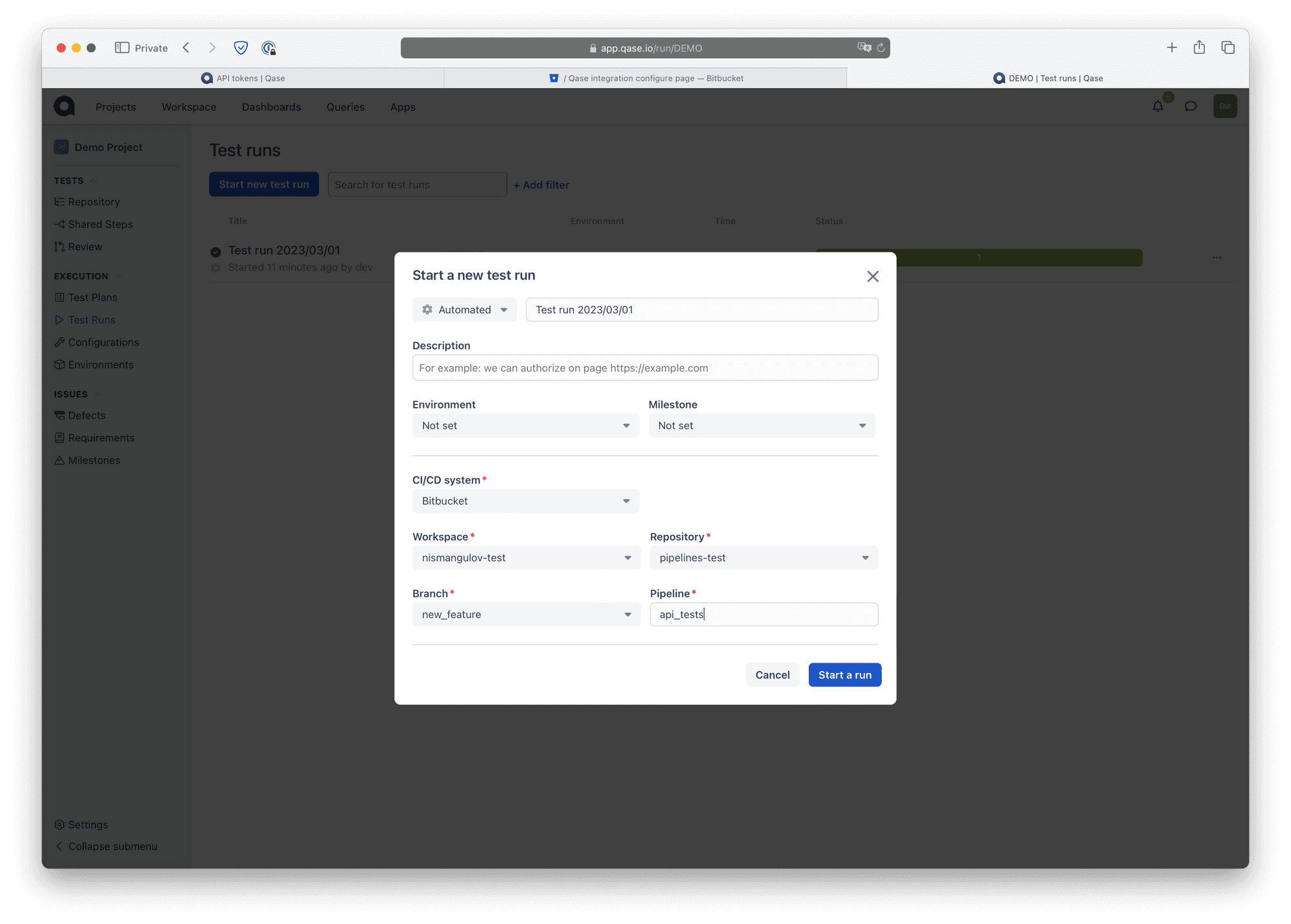The width and height of the screenshot is (1291, 924).
Task: Cancel the new test run dialog
Action: [772, 675]
